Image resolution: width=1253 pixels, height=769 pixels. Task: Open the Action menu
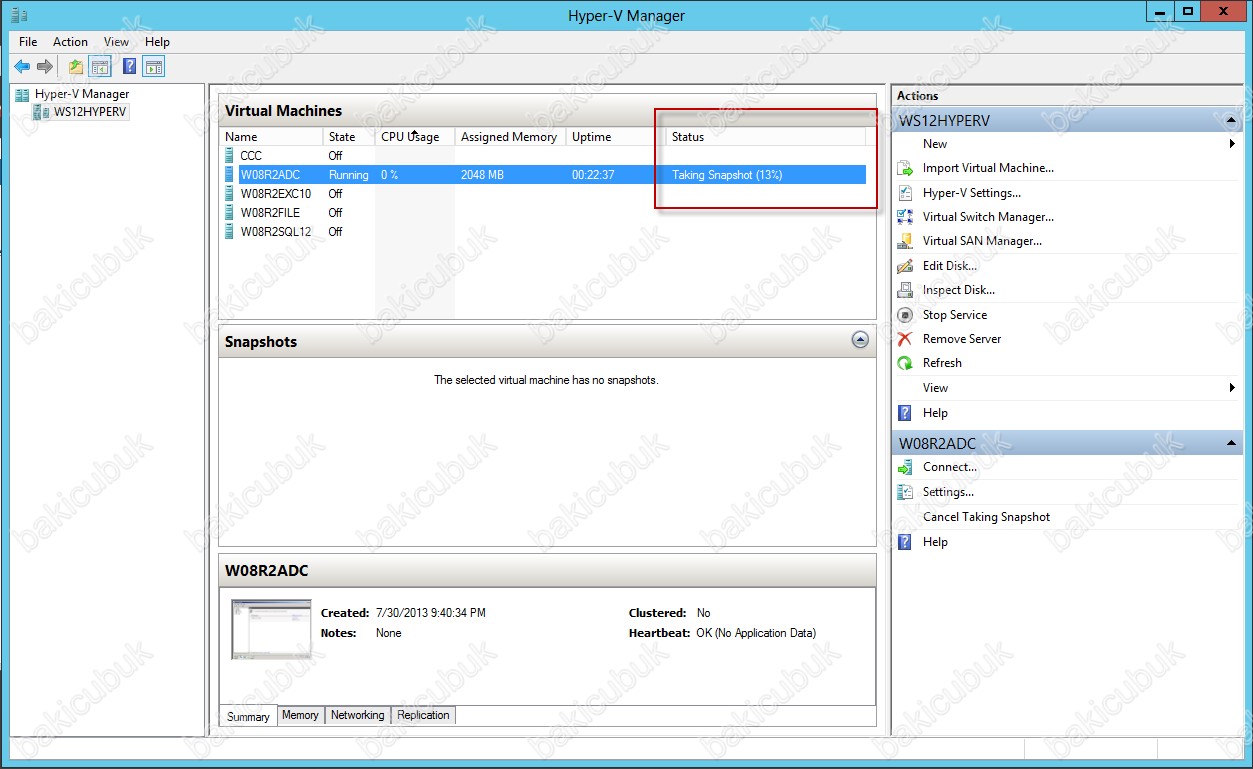(70, 42)
